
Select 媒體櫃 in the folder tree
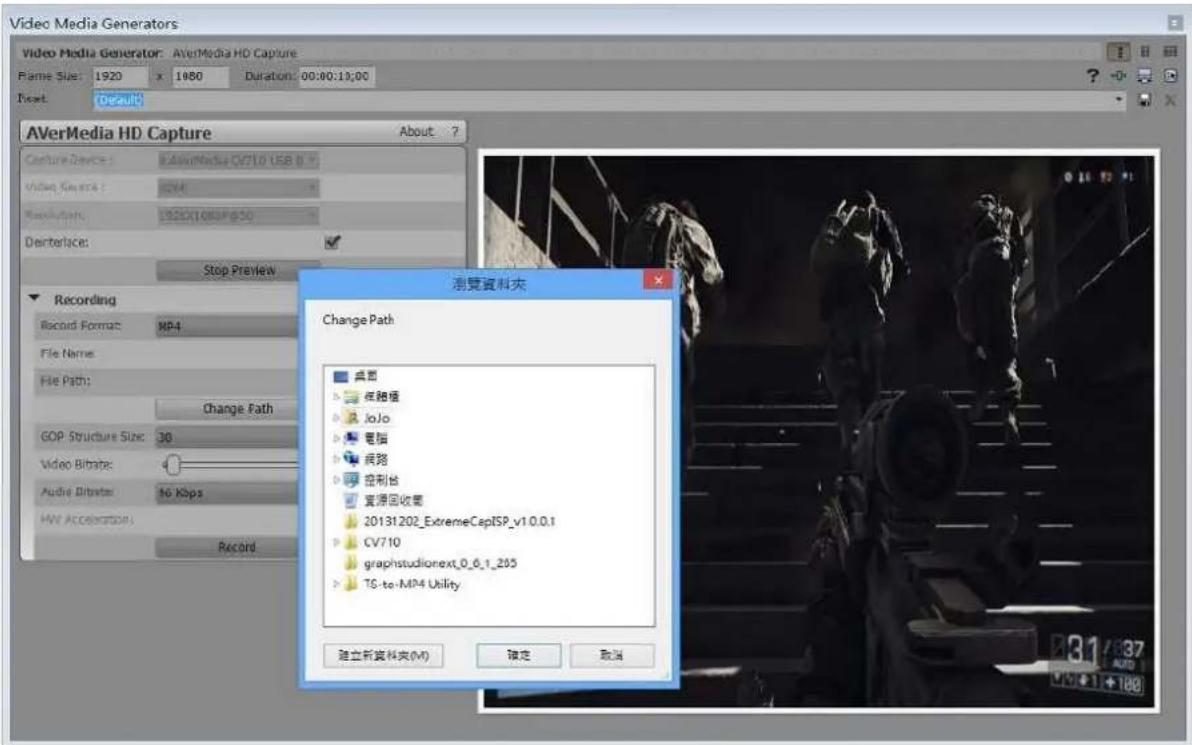pyautogui.click(x=381, y=397)
